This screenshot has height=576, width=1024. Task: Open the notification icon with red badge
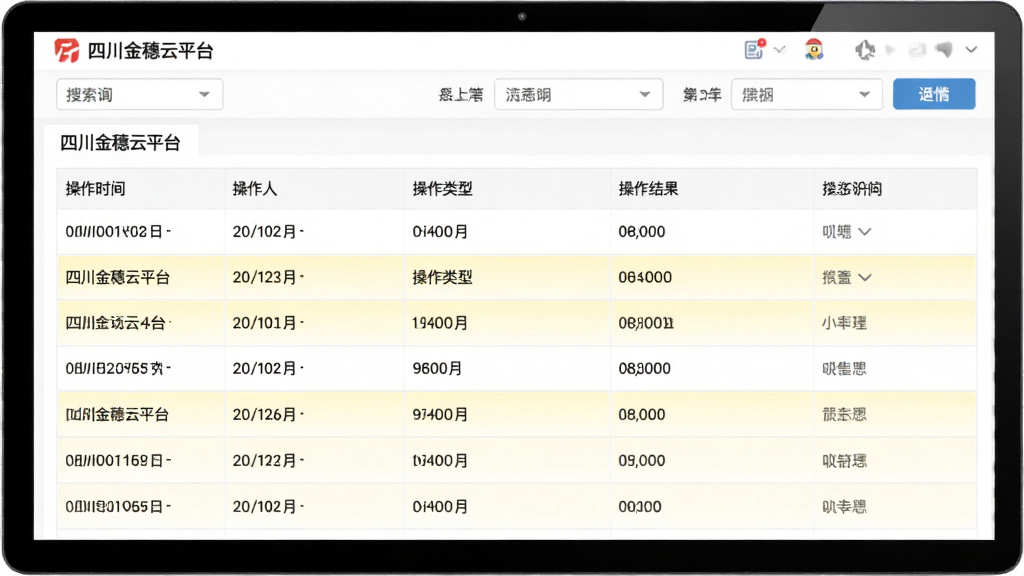[754, 49]
